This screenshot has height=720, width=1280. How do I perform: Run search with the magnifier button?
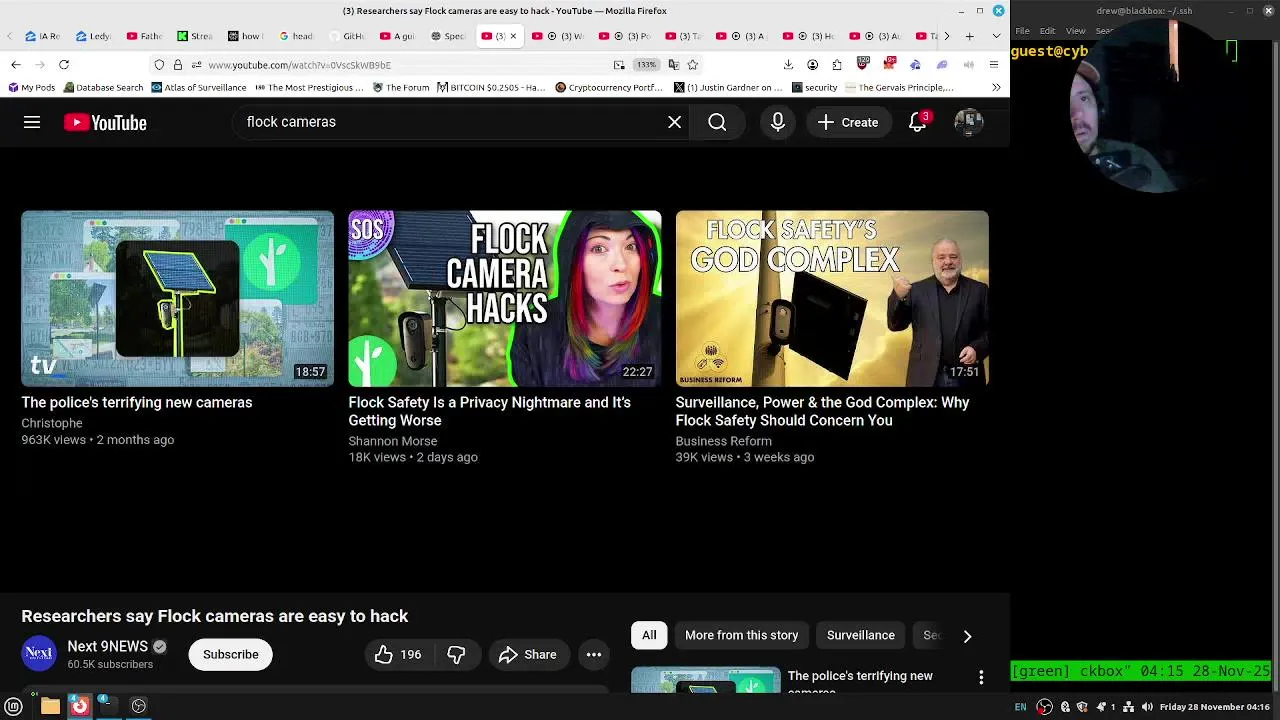717,122
